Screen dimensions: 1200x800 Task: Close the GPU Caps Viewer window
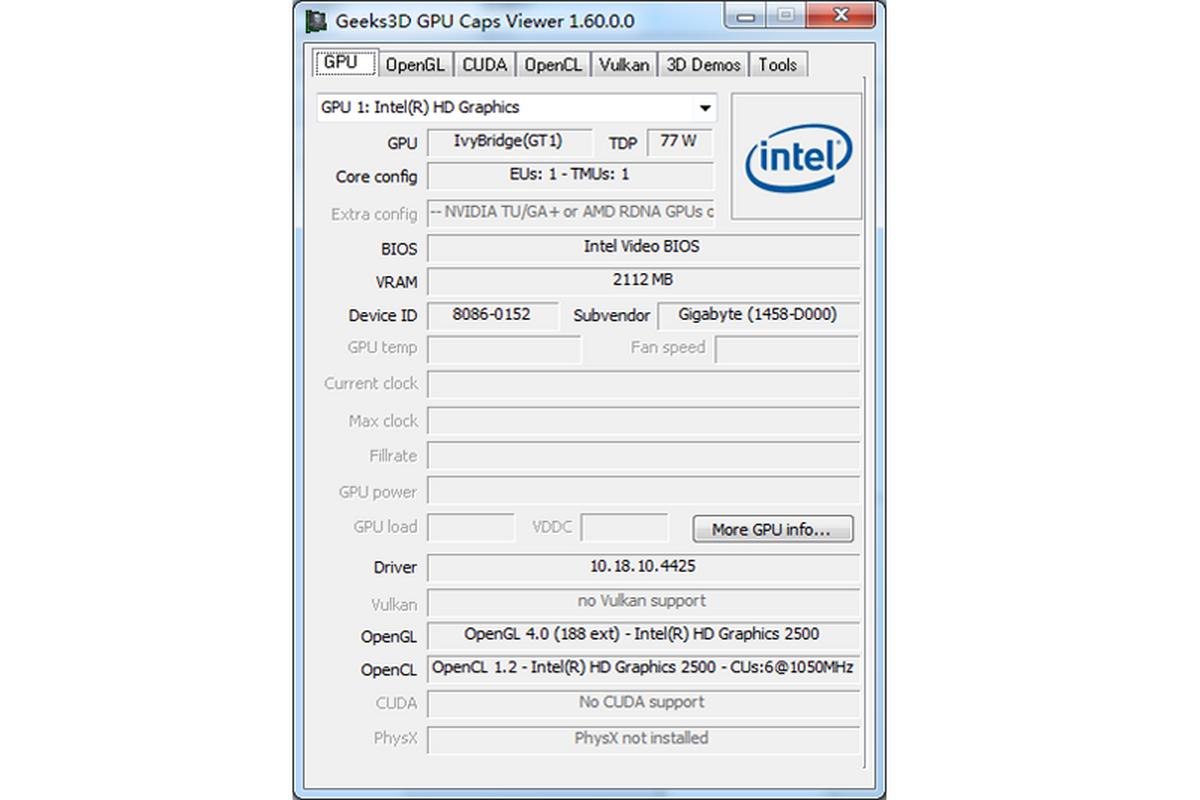click(841, 14)
